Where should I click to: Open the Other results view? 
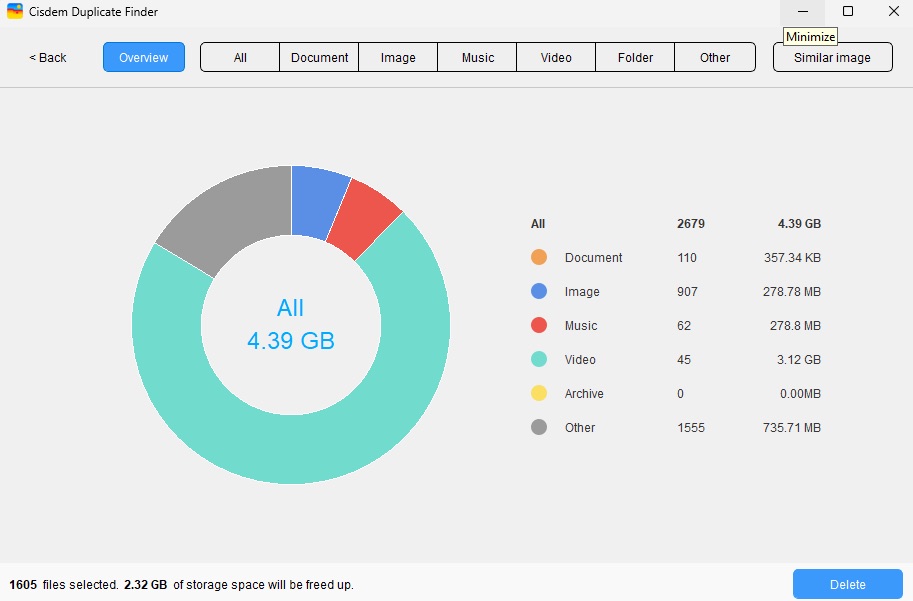tap(715, 57)
